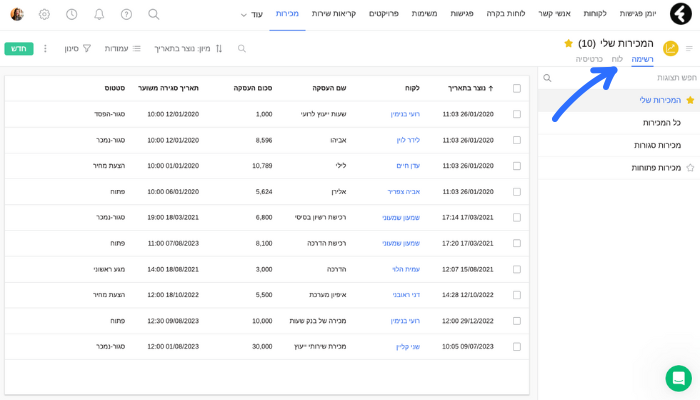Click the green חדש new button

click(19, 48)
